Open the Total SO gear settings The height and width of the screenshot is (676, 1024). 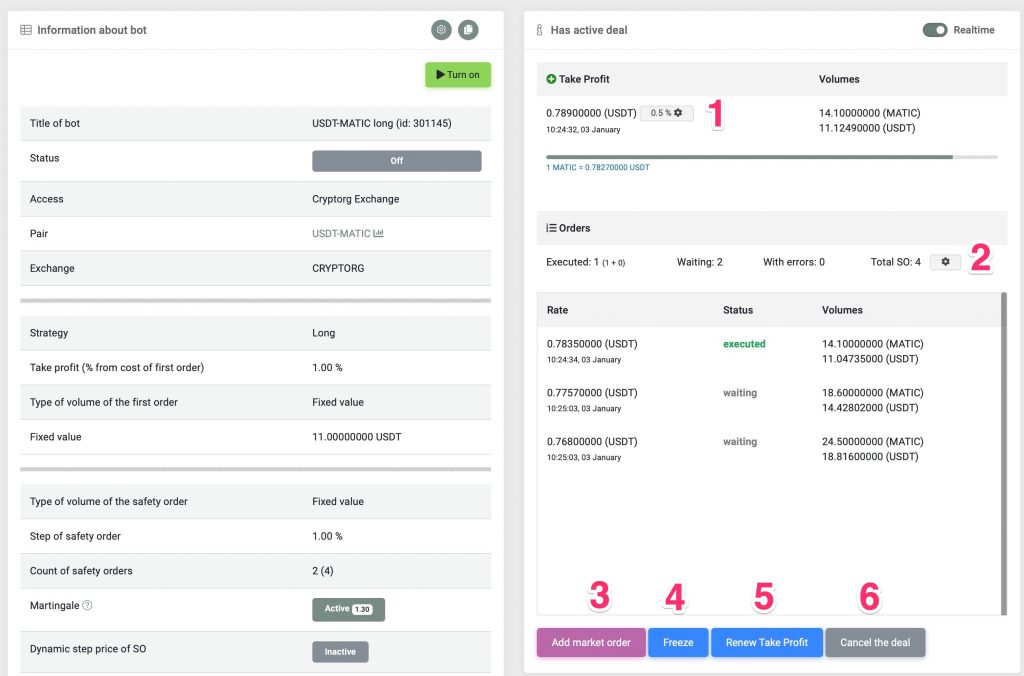[945, 262]
